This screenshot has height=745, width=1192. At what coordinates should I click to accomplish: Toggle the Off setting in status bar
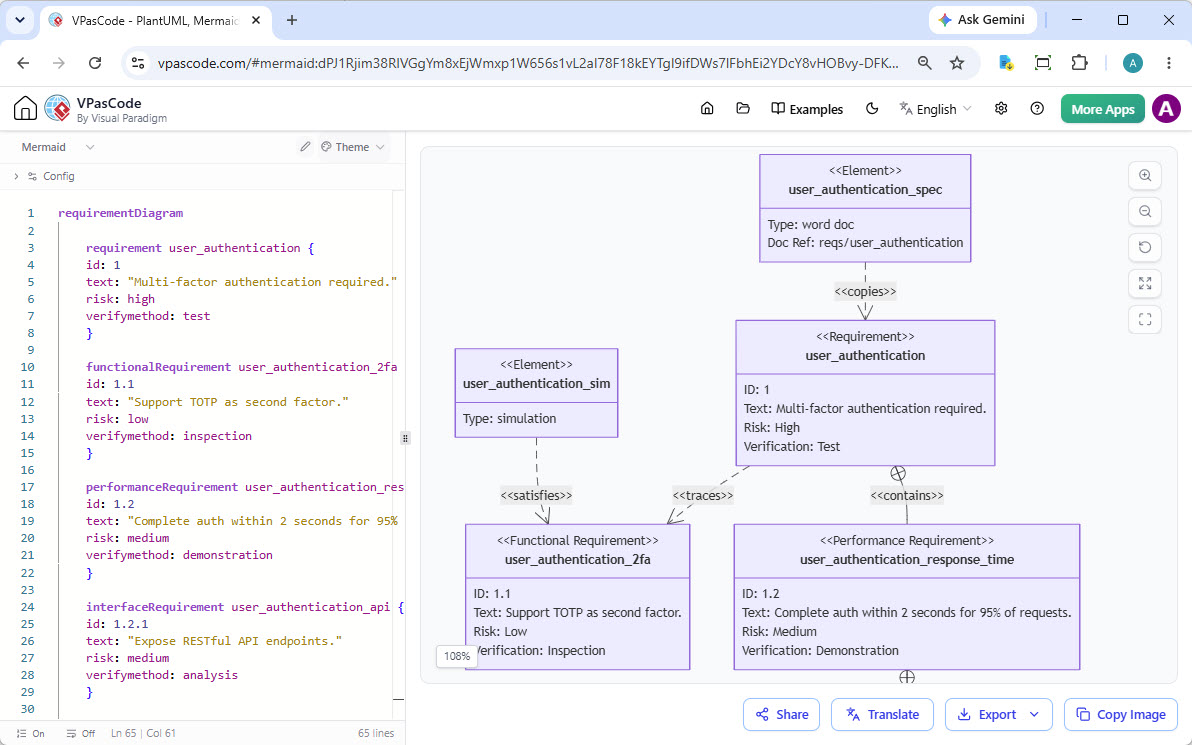click(81, 733)
